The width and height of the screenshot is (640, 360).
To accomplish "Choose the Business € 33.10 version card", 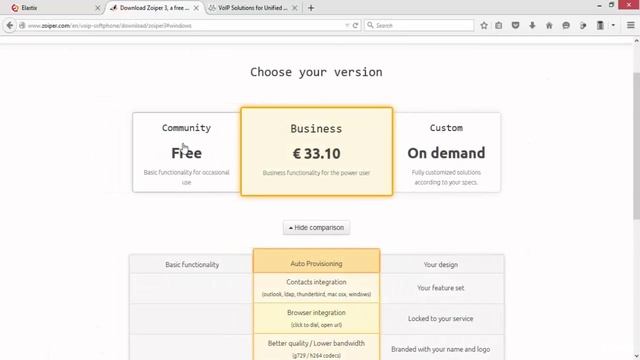I will [316, 151].
